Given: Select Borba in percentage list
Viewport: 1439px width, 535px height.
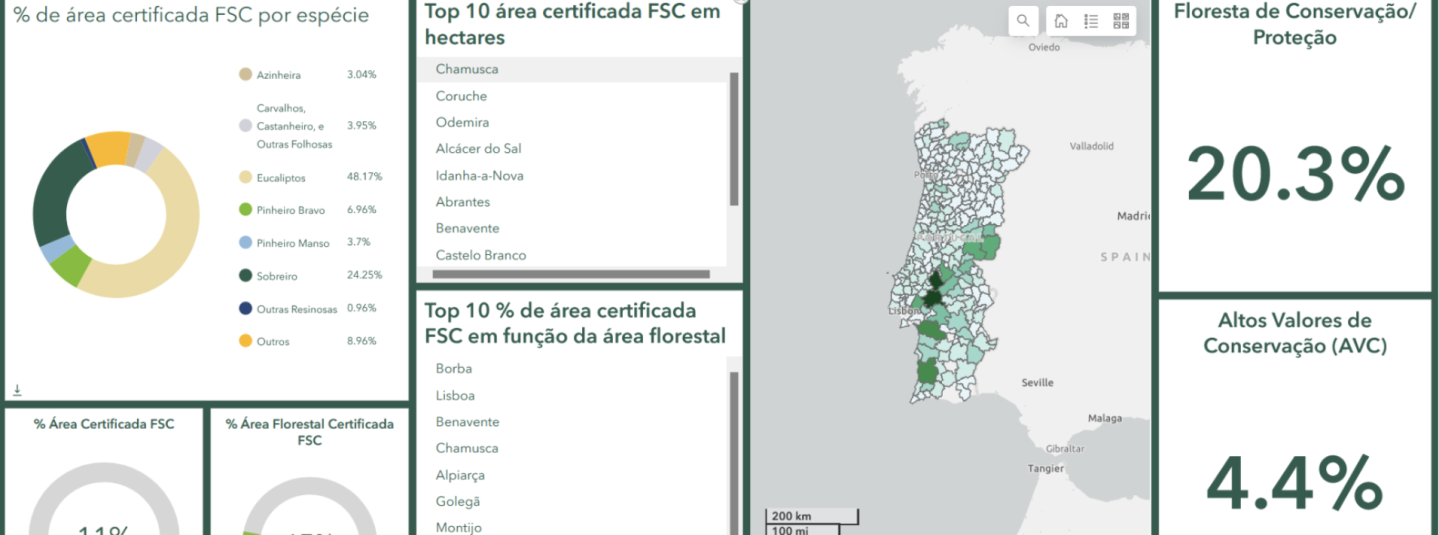Looking at the screenshot, I should coord(573,369).
